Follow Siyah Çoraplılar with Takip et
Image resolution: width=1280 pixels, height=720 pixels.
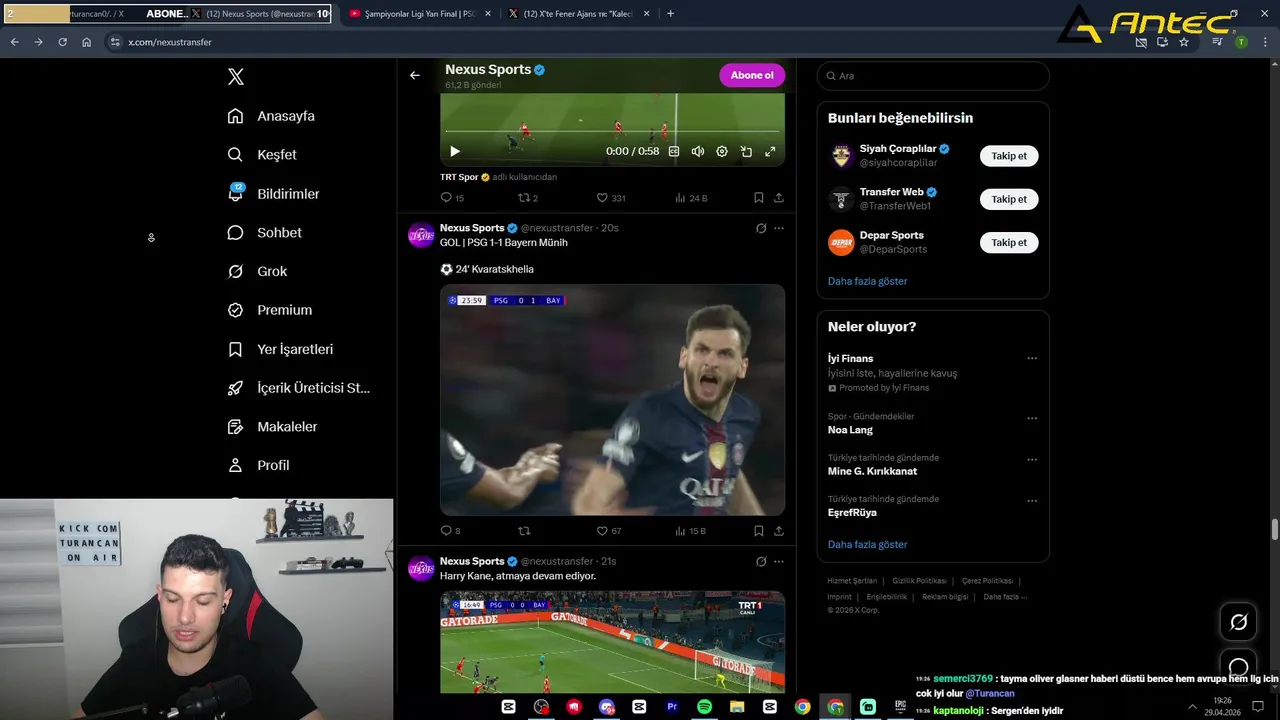1009,156
